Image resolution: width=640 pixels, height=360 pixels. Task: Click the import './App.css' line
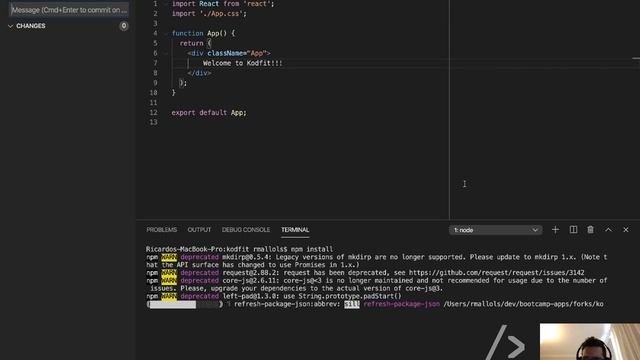(209, 13)
